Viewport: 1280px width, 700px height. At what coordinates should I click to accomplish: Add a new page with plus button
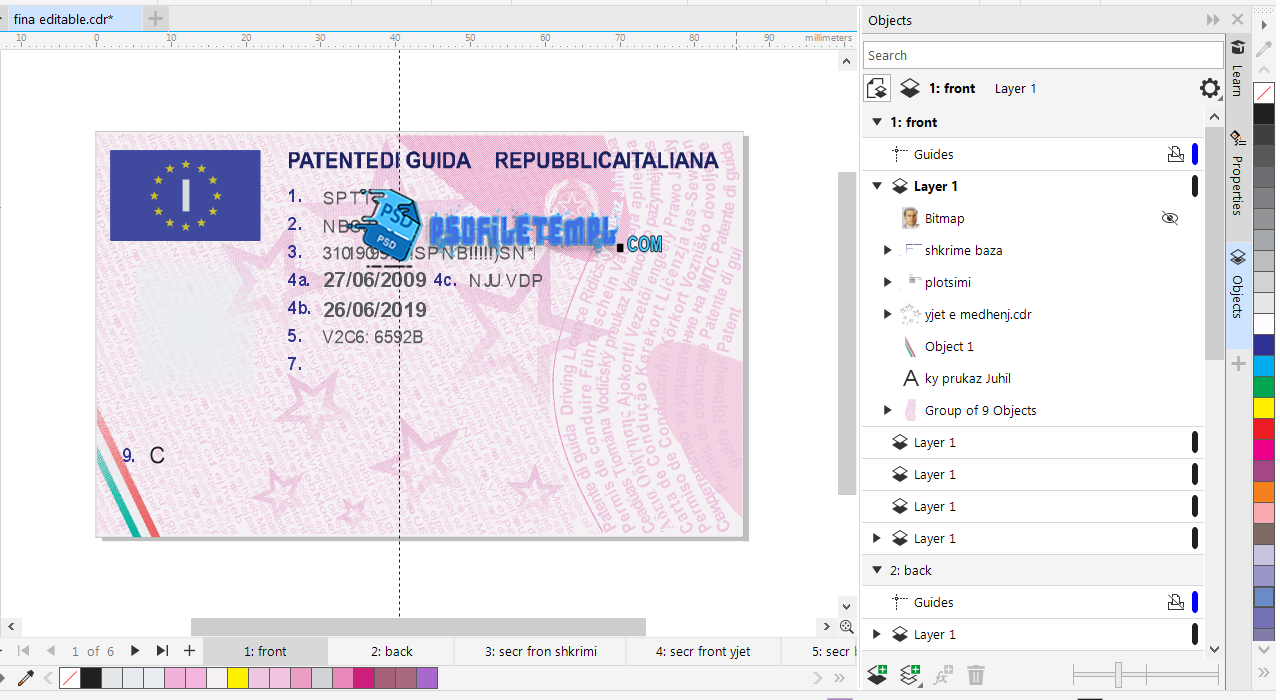[189, 651]
